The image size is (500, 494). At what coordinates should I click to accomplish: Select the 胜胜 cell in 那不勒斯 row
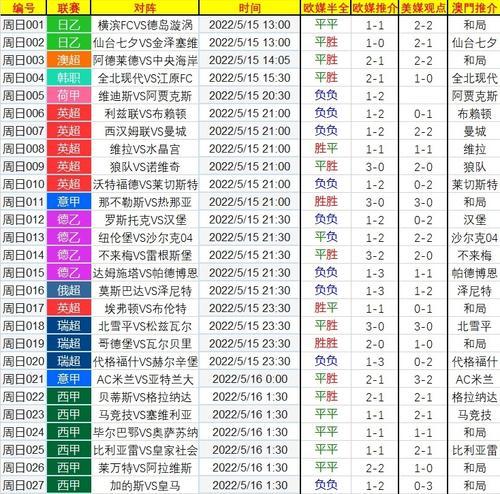[x=326, y=202]
